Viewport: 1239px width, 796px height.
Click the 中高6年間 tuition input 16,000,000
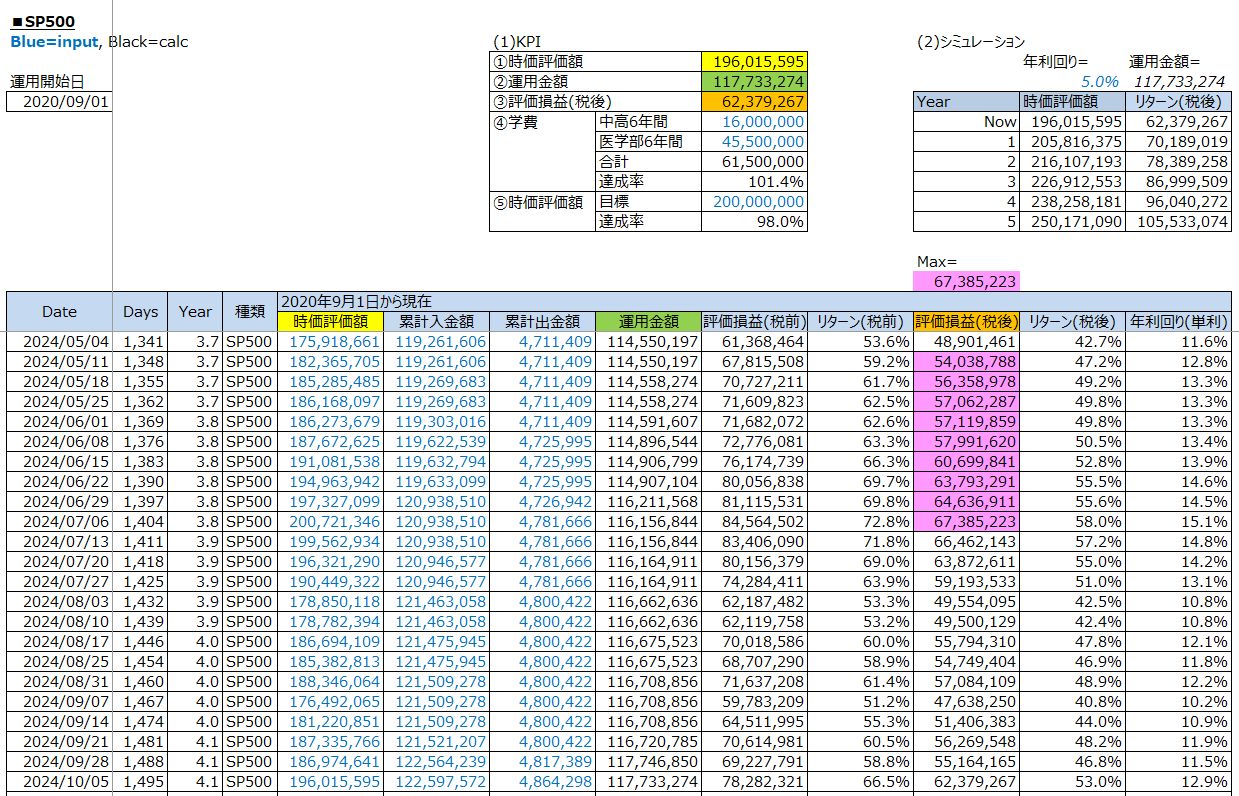point(754,121)
